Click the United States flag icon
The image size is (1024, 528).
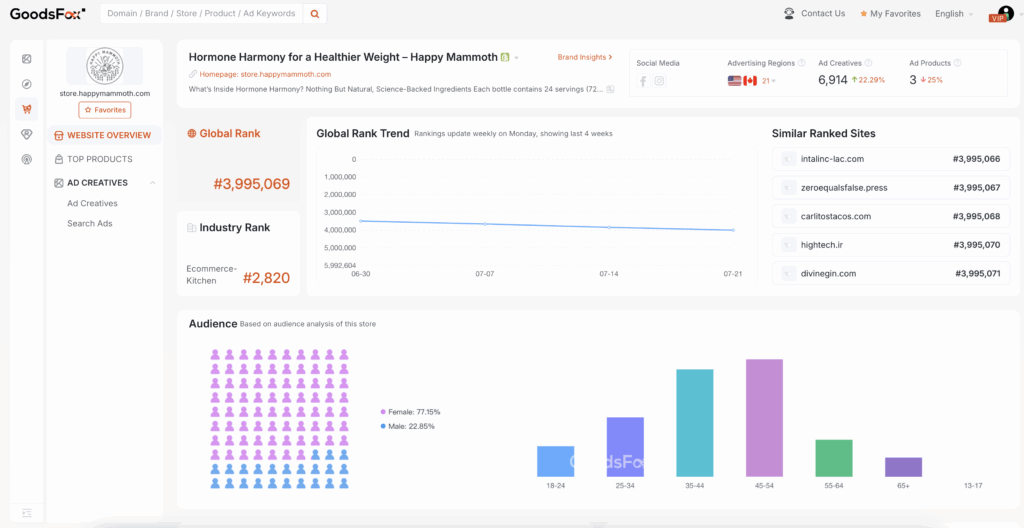(x=734, y=81)
